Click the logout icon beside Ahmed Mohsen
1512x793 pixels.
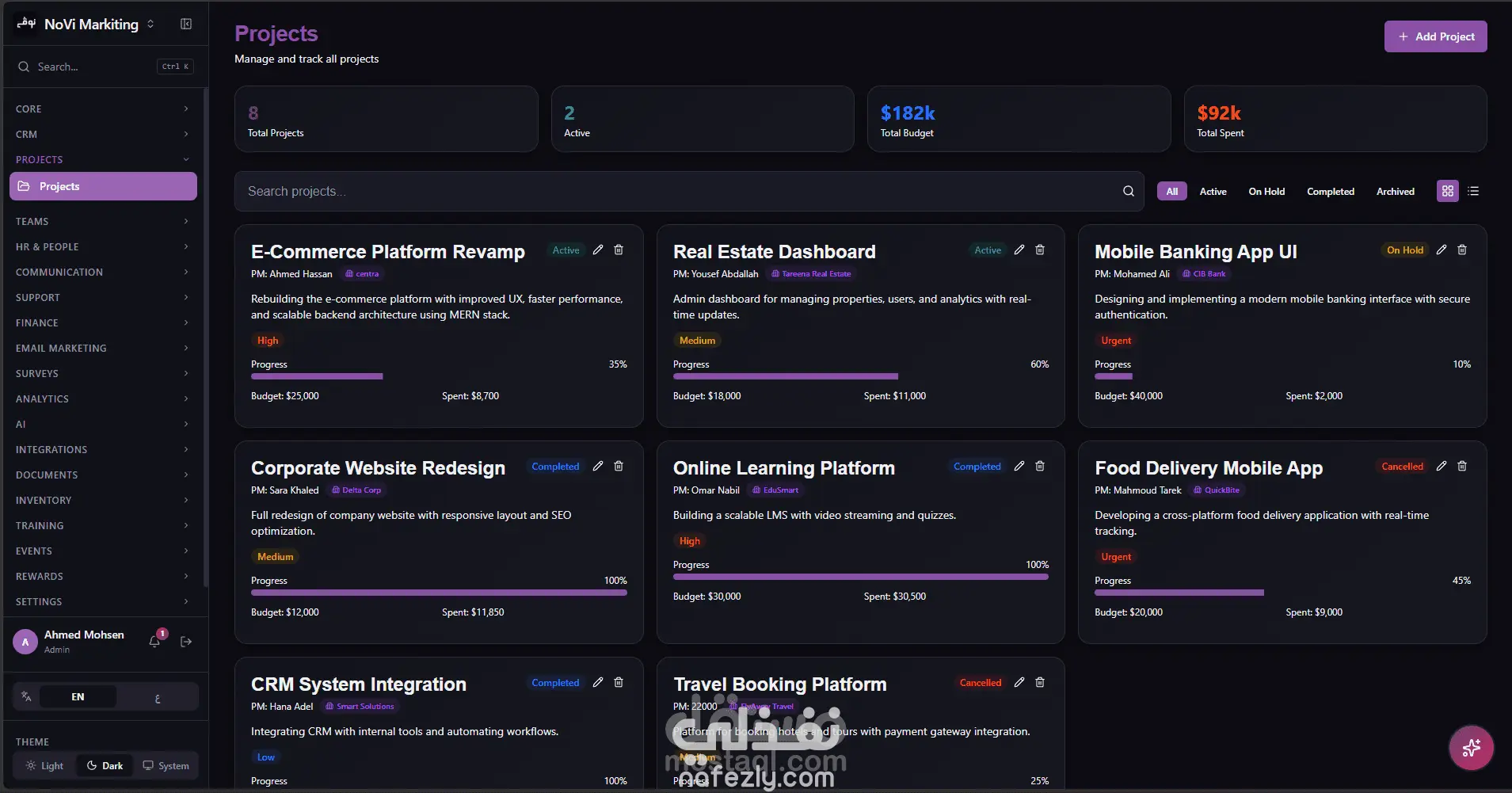pos(186,642)
